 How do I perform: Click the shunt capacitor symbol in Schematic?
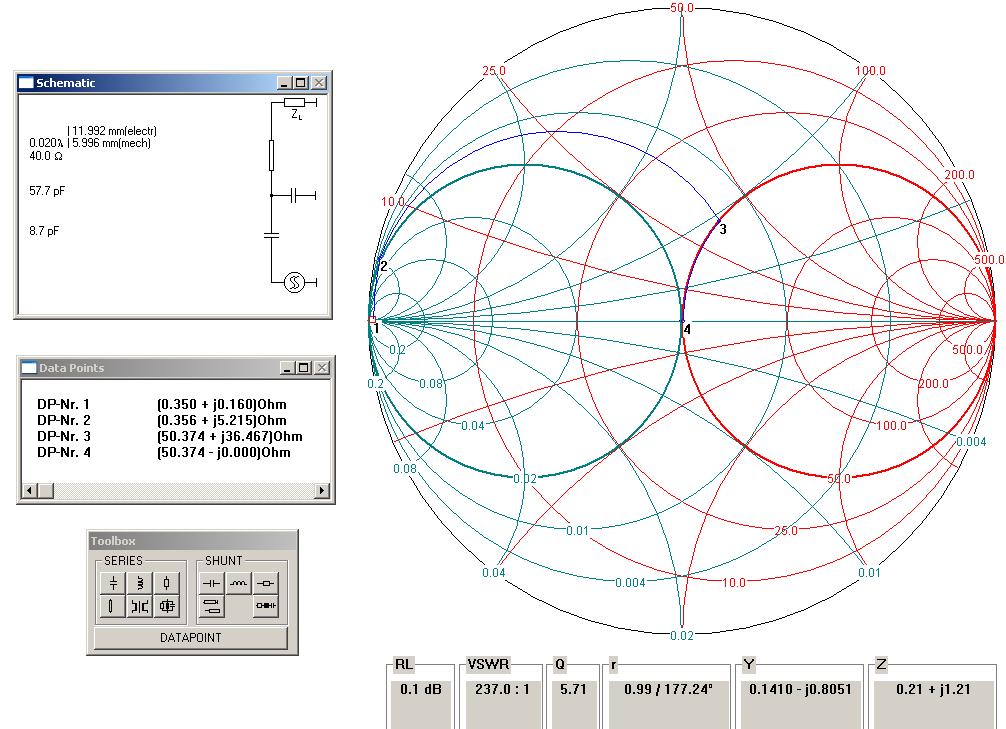point(294,196)
